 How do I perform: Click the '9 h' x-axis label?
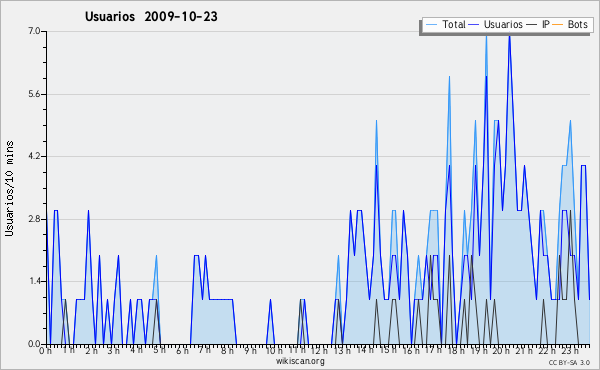click(x=251, y=350)
